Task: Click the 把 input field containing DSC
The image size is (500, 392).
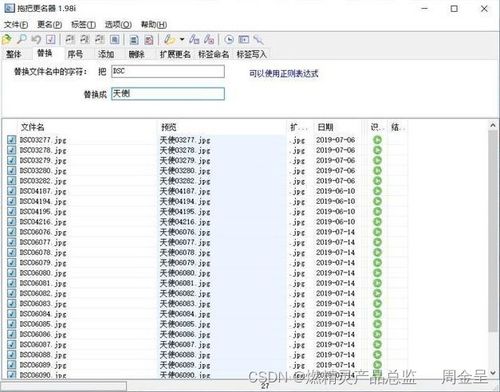Action: pos(168,71)
